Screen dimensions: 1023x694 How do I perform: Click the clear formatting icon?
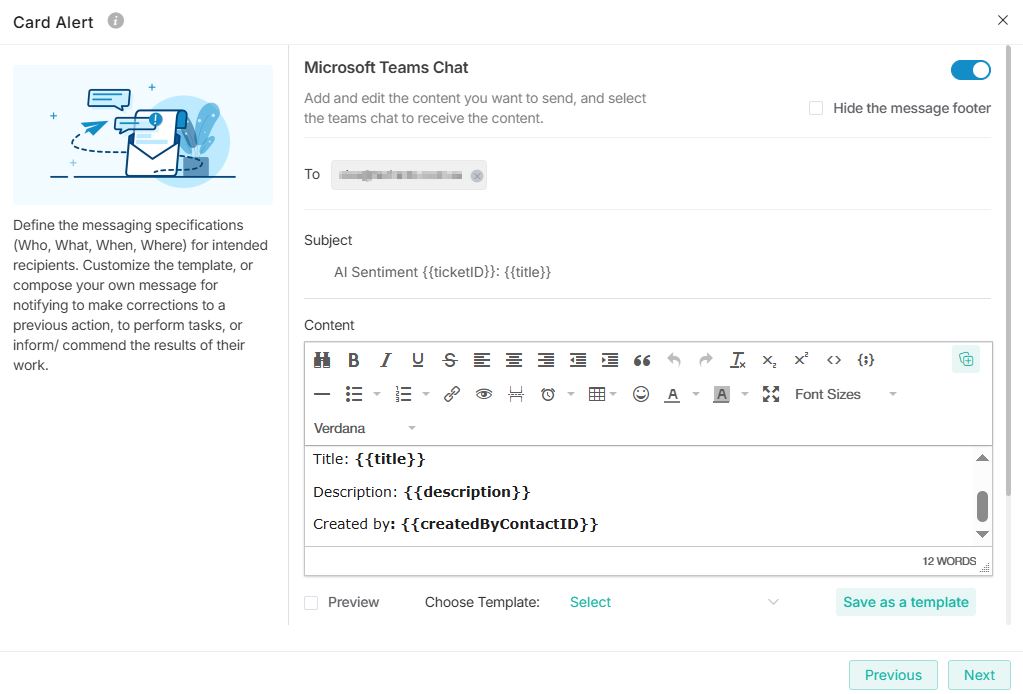point(738,360)
